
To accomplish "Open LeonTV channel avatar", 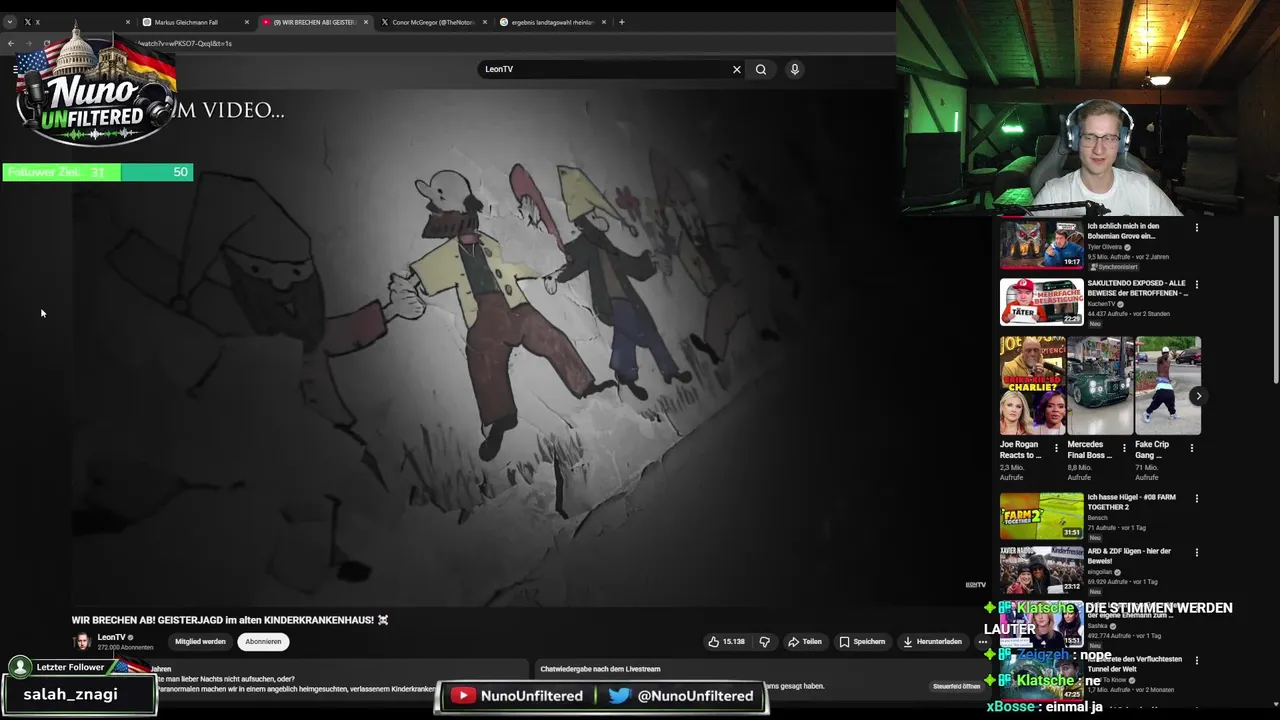I will (82, 642).
